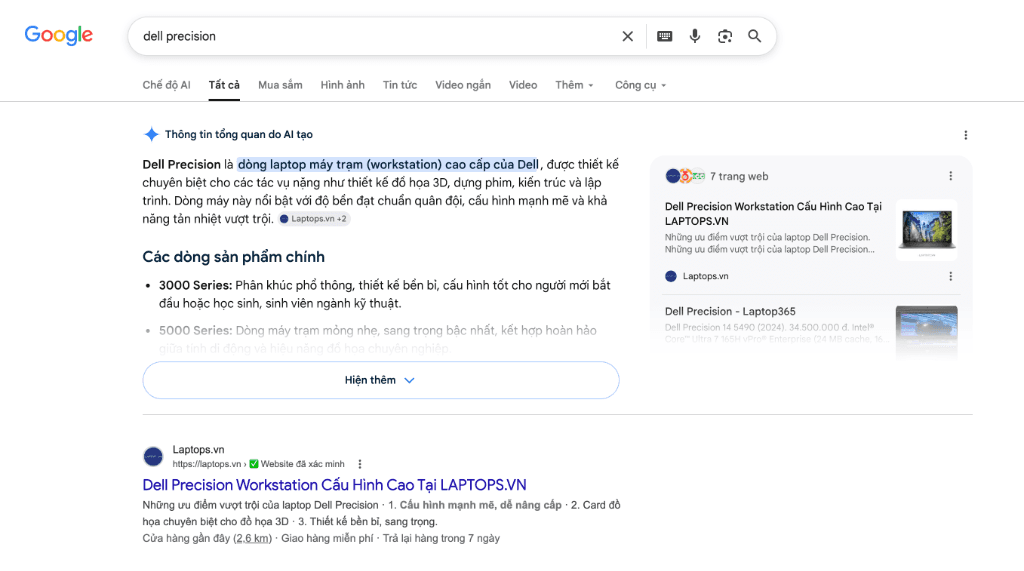The height and width of the screenshot is (571, 1024).
Task: Expand the Thêm dropdown
Action: (574, 85)
